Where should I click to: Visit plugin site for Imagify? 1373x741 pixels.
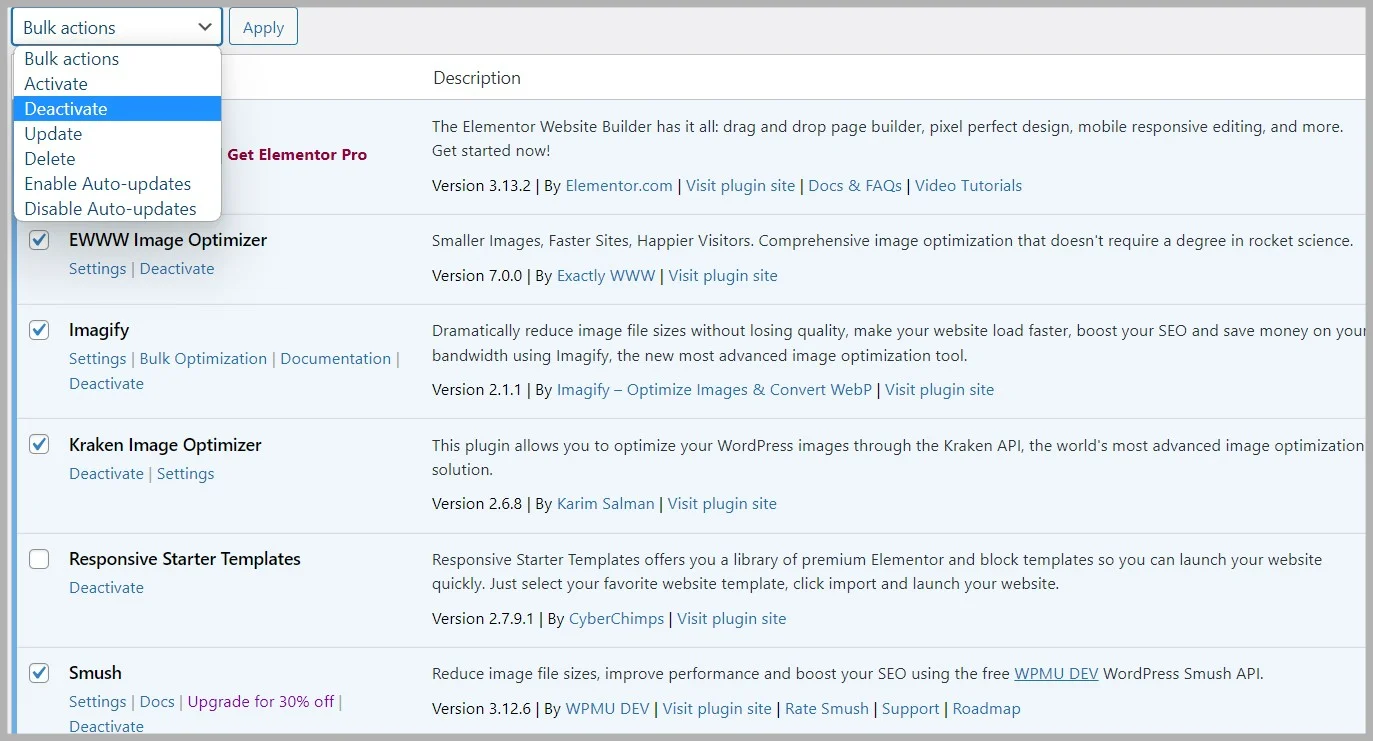[x=939, y=390]
